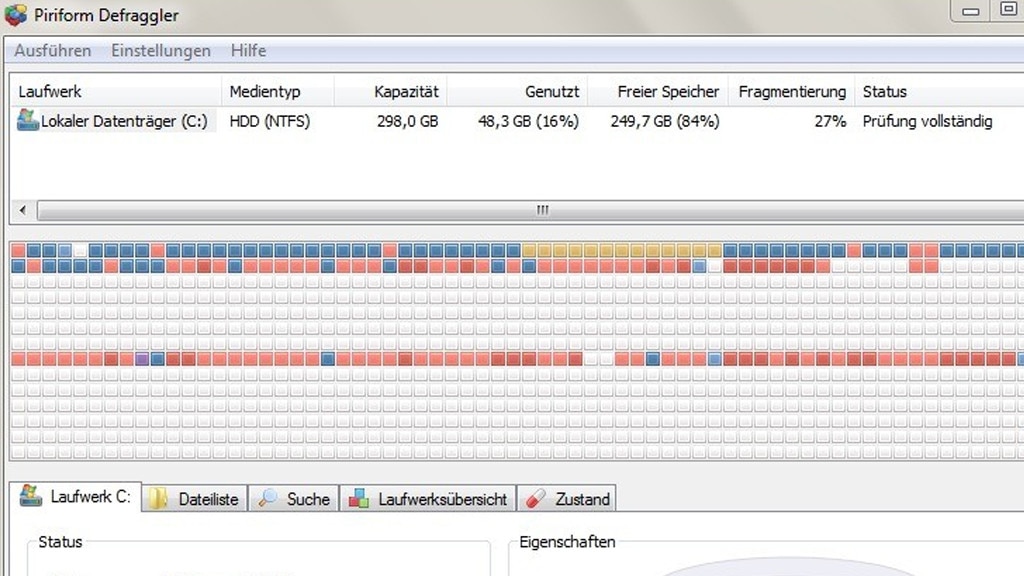The height and width of the screenshot is (576, 1024).
Task: Click the Piriform Defraggler app icon
Action: coord(16,14)
